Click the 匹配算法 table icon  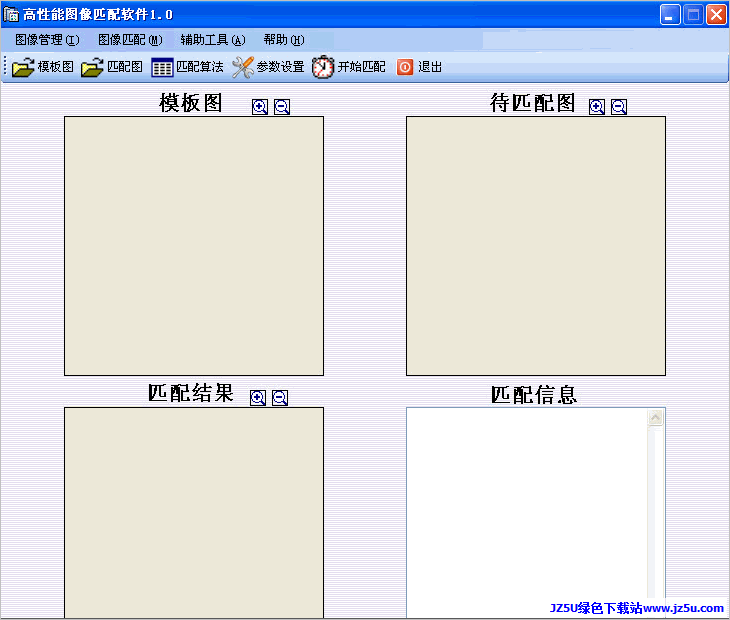[x=162, y=67]
